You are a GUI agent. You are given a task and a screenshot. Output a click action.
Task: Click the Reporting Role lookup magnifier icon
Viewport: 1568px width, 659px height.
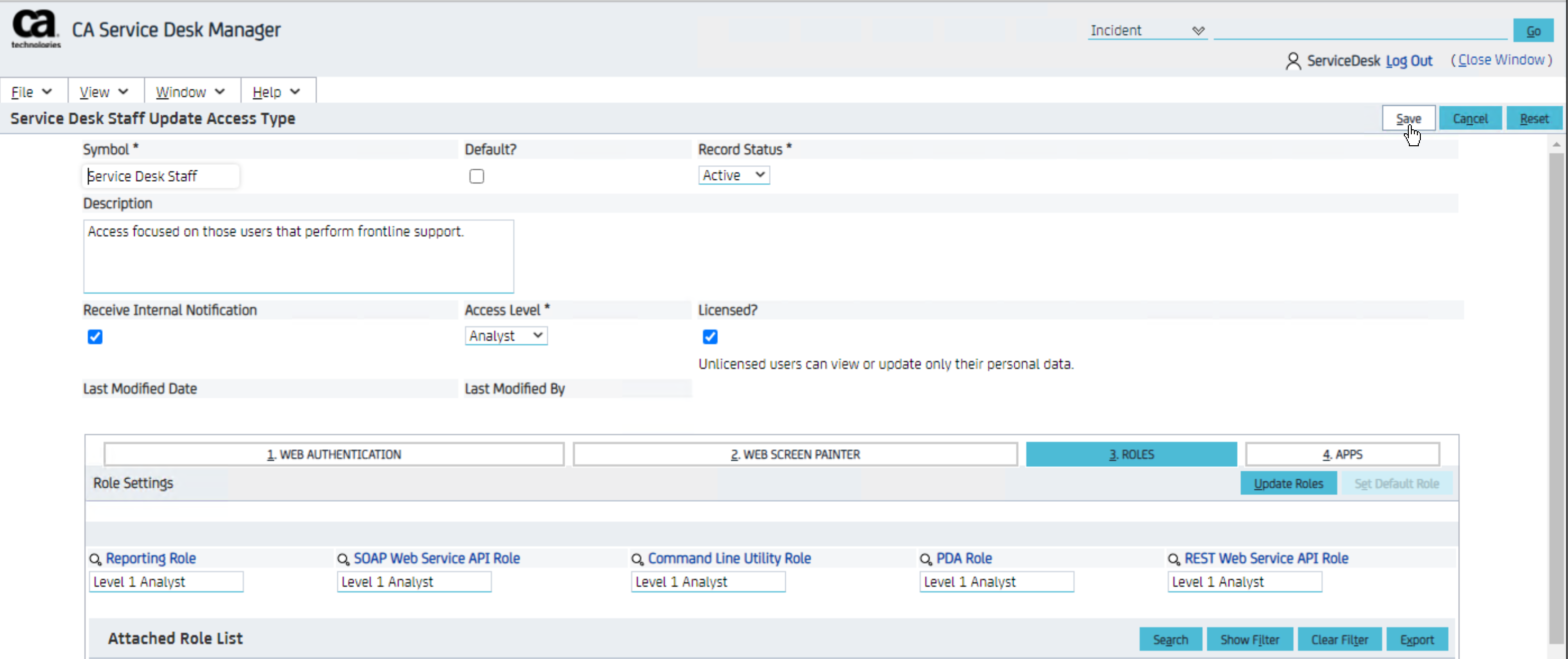coord(95,559)
